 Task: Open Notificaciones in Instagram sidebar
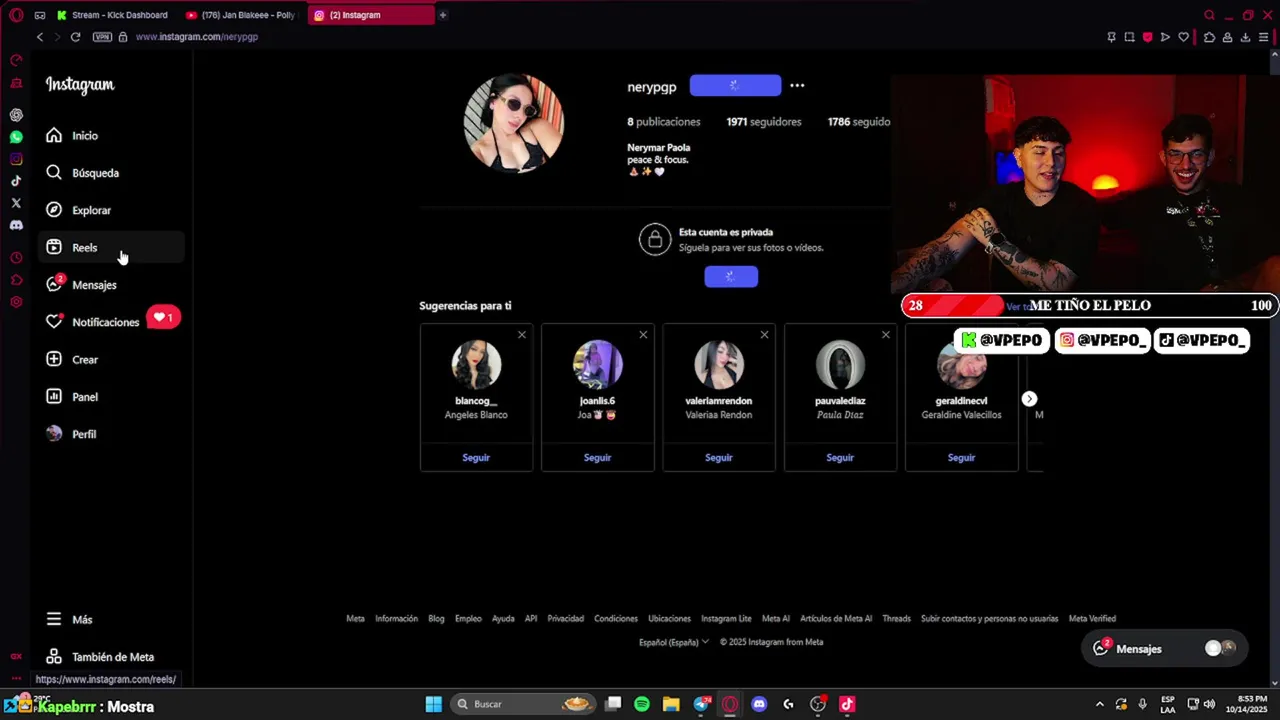coord(111,322)
